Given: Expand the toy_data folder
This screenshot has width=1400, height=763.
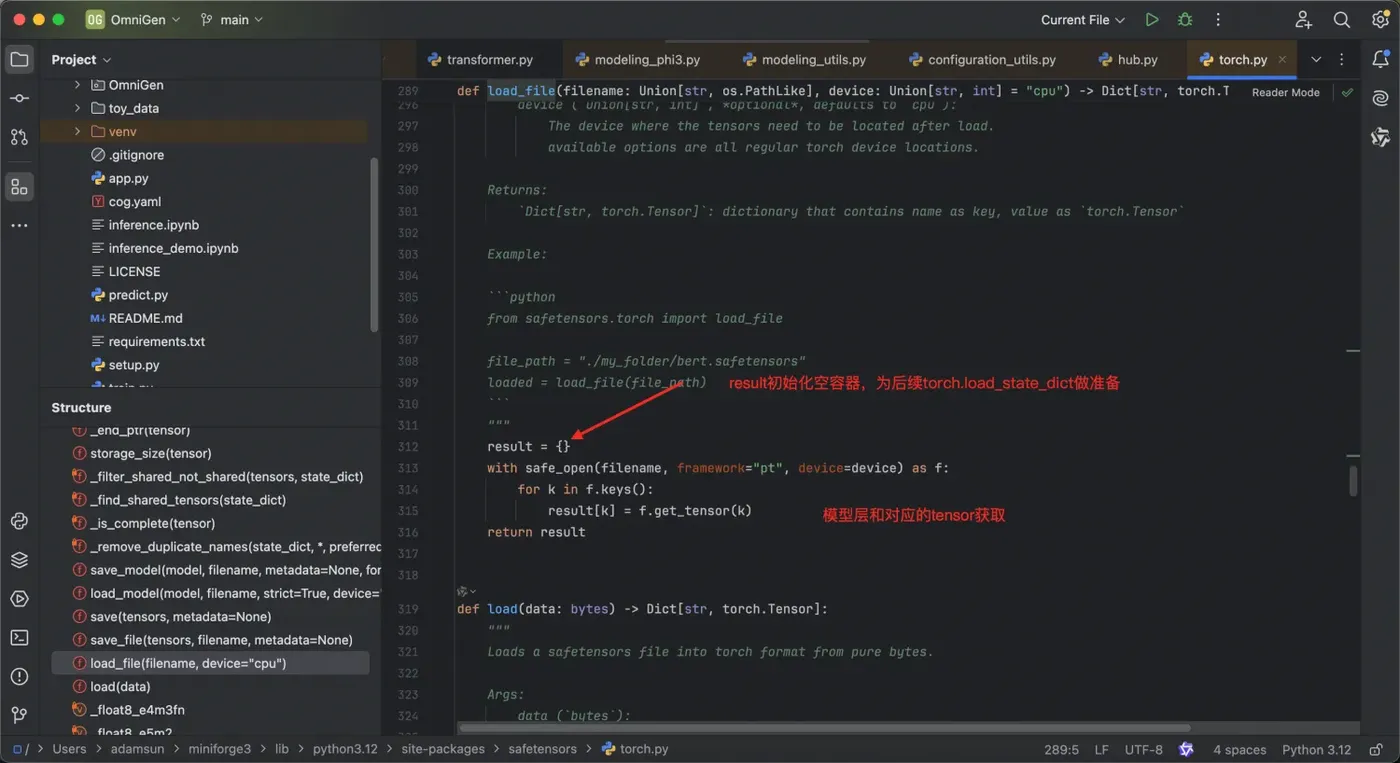Looking at the screenshot, I should click(77, 108).
